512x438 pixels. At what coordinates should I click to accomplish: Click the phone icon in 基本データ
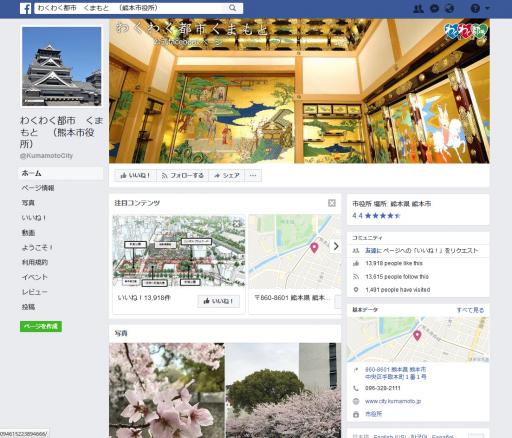click(x=356, y=388)
